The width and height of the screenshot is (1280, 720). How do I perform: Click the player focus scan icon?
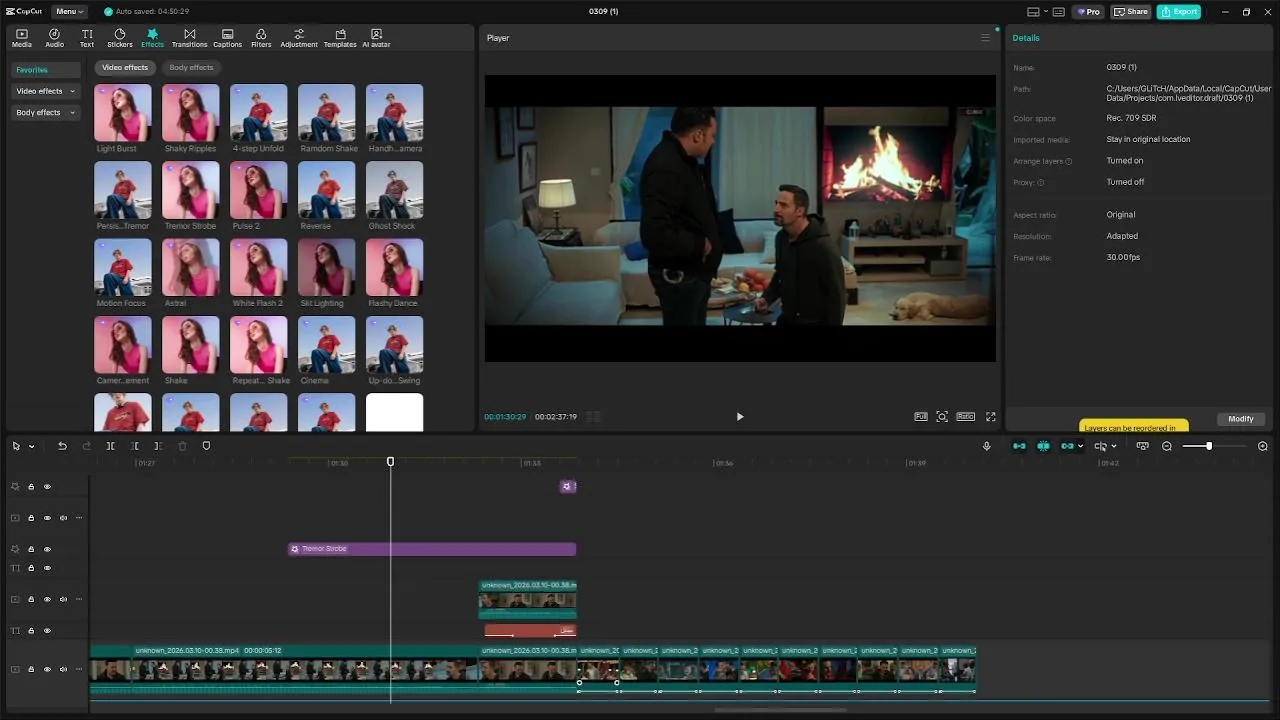(x=942, y=417)
